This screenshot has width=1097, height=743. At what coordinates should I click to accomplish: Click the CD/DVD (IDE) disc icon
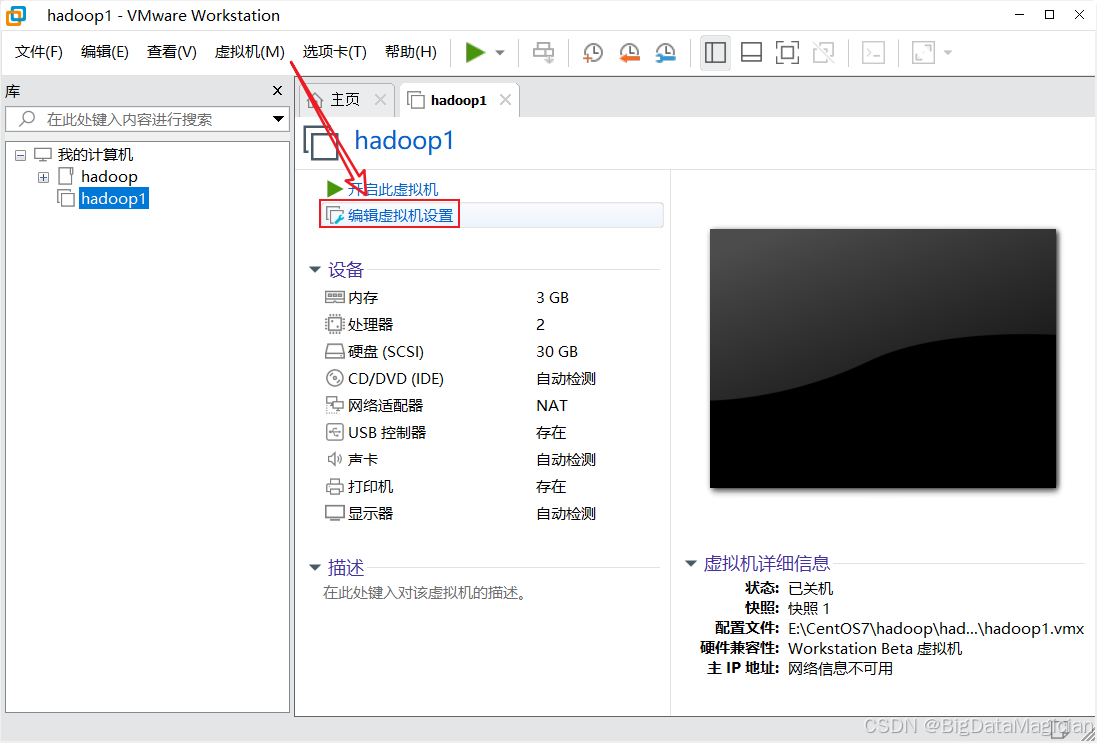click(334, 378)
